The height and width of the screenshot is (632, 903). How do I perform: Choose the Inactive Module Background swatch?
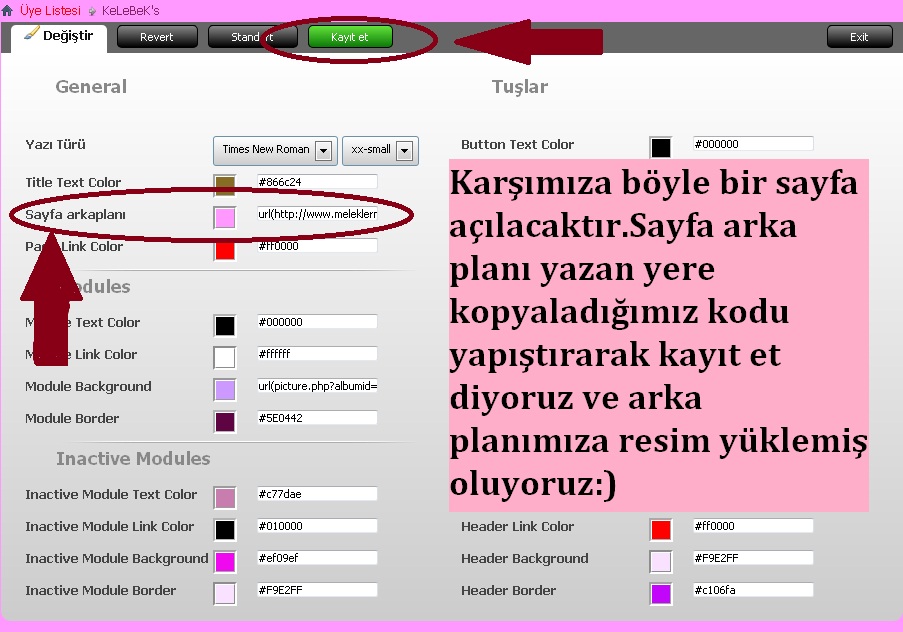[x=225, y=561]
